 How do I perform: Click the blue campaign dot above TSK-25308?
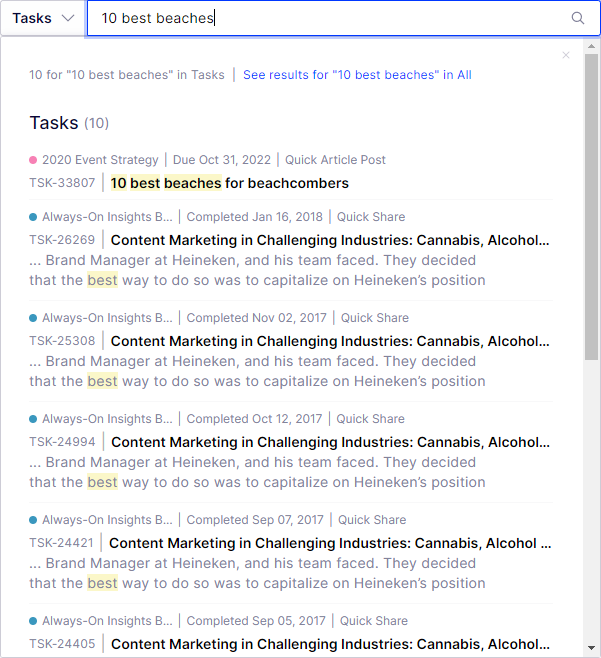[x=33, y=318]
